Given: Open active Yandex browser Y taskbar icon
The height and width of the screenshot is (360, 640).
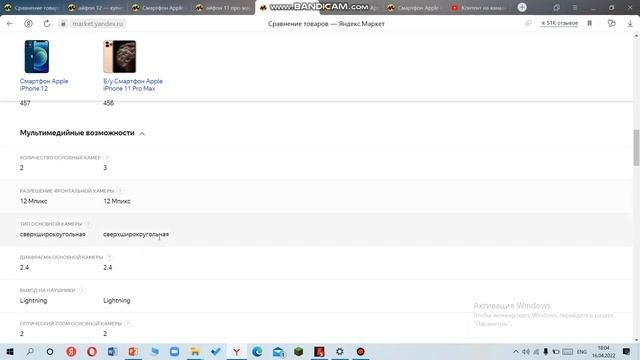Looking at the screenshot, I should [236, 351].
